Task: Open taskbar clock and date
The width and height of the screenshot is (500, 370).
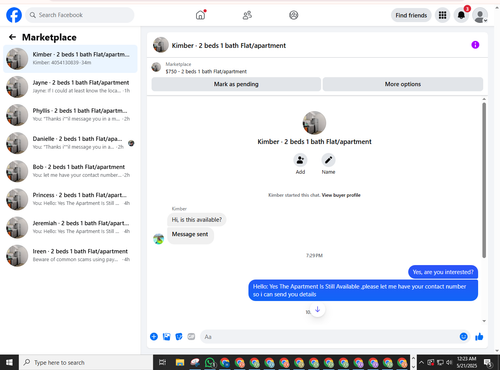Action: (x=467, y=362)
